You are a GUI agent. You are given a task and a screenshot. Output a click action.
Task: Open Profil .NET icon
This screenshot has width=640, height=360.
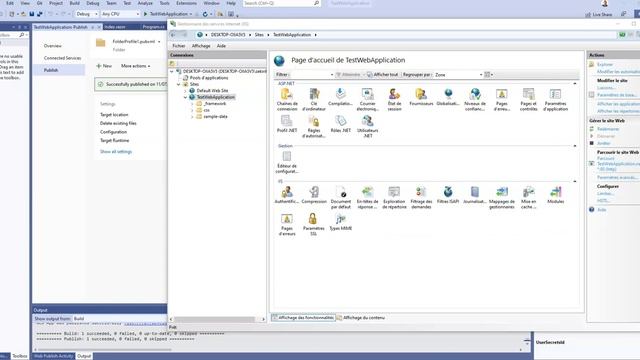pos(287,124)
